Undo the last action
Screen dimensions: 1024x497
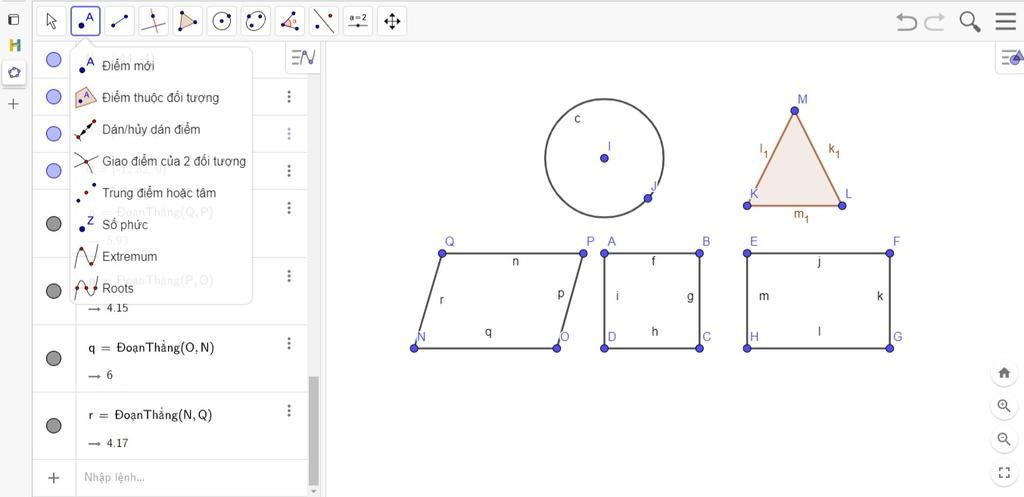tap(906, 22)
